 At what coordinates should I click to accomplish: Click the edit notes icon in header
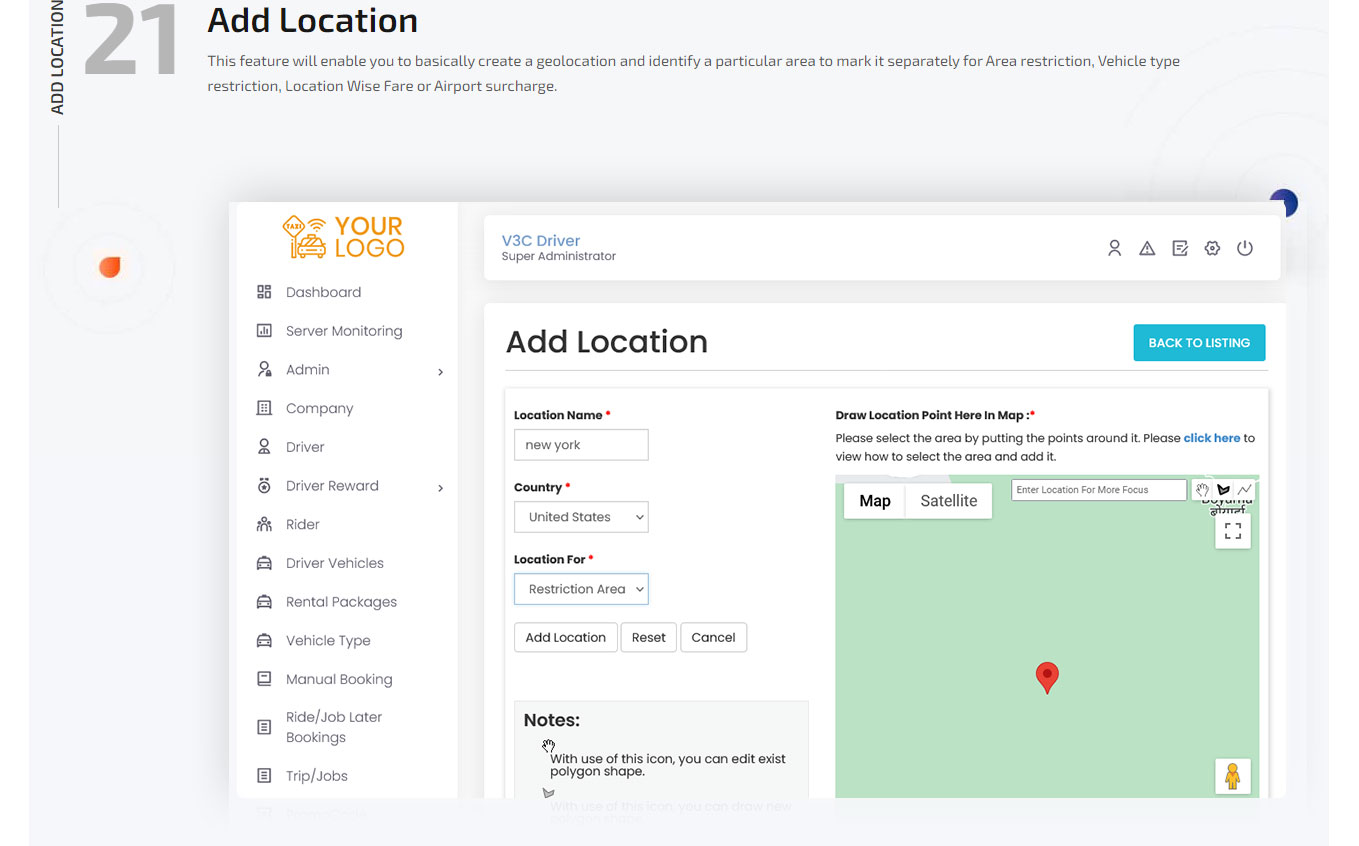1180,248
